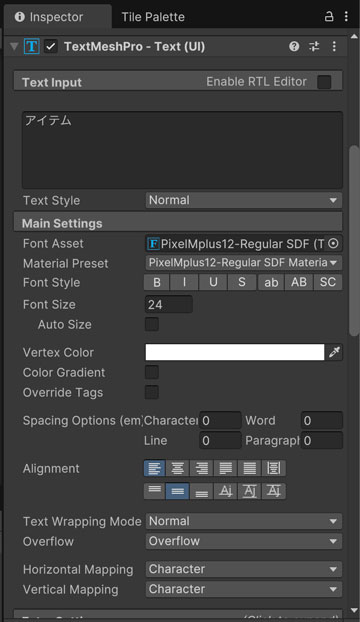Image resolution: width=360 pixels, height=622 pixels.
Task: Toggle Underline font style button
Action: tap(213, 282)
